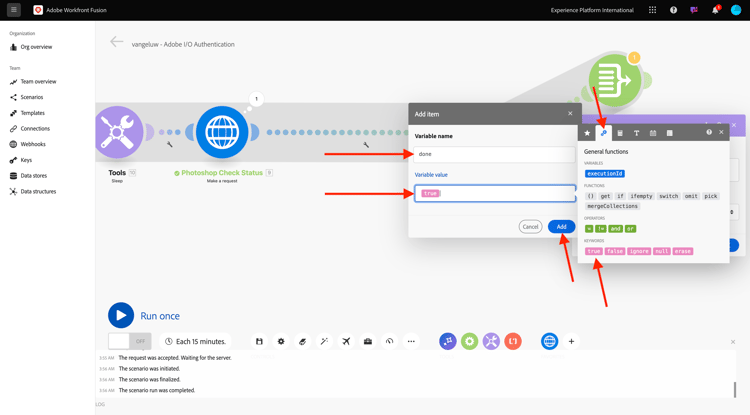This screenshot has width=750, height=415.
Task: Cancel the Add item dialog
Action: pyautogui.click(x=530, y=227)
